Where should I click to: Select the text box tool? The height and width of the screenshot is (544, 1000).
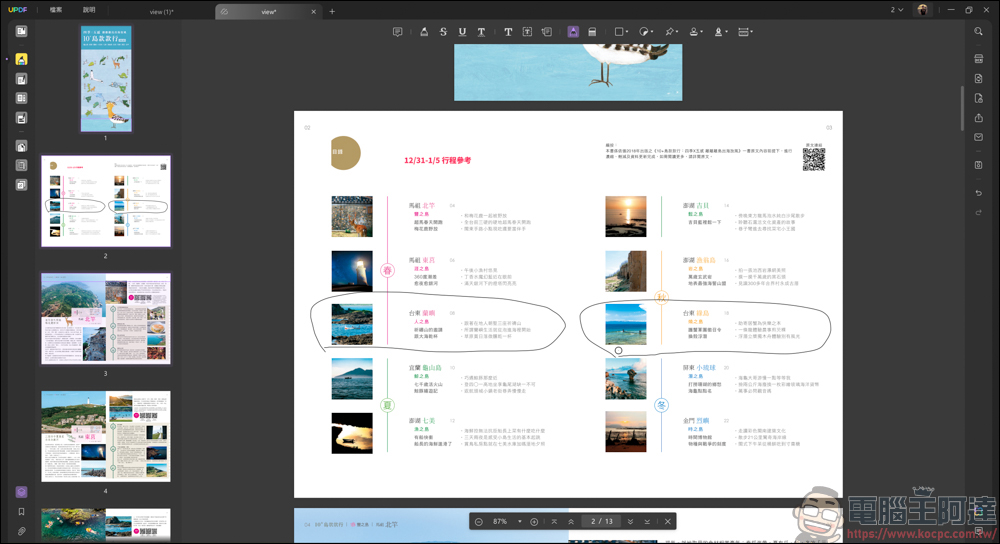tap(527, 32)
